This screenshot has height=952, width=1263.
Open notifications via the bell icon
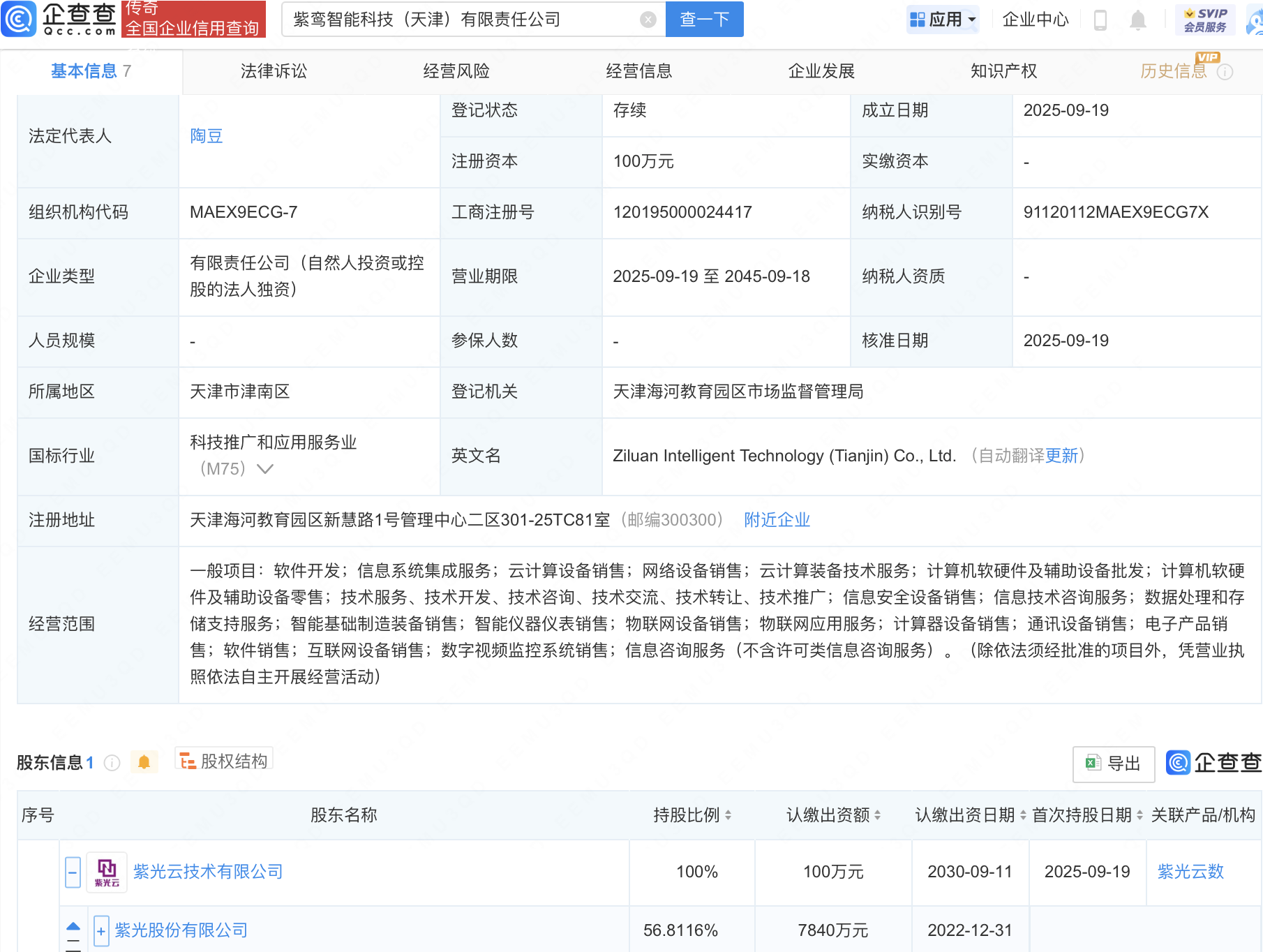pos(1137,20)
